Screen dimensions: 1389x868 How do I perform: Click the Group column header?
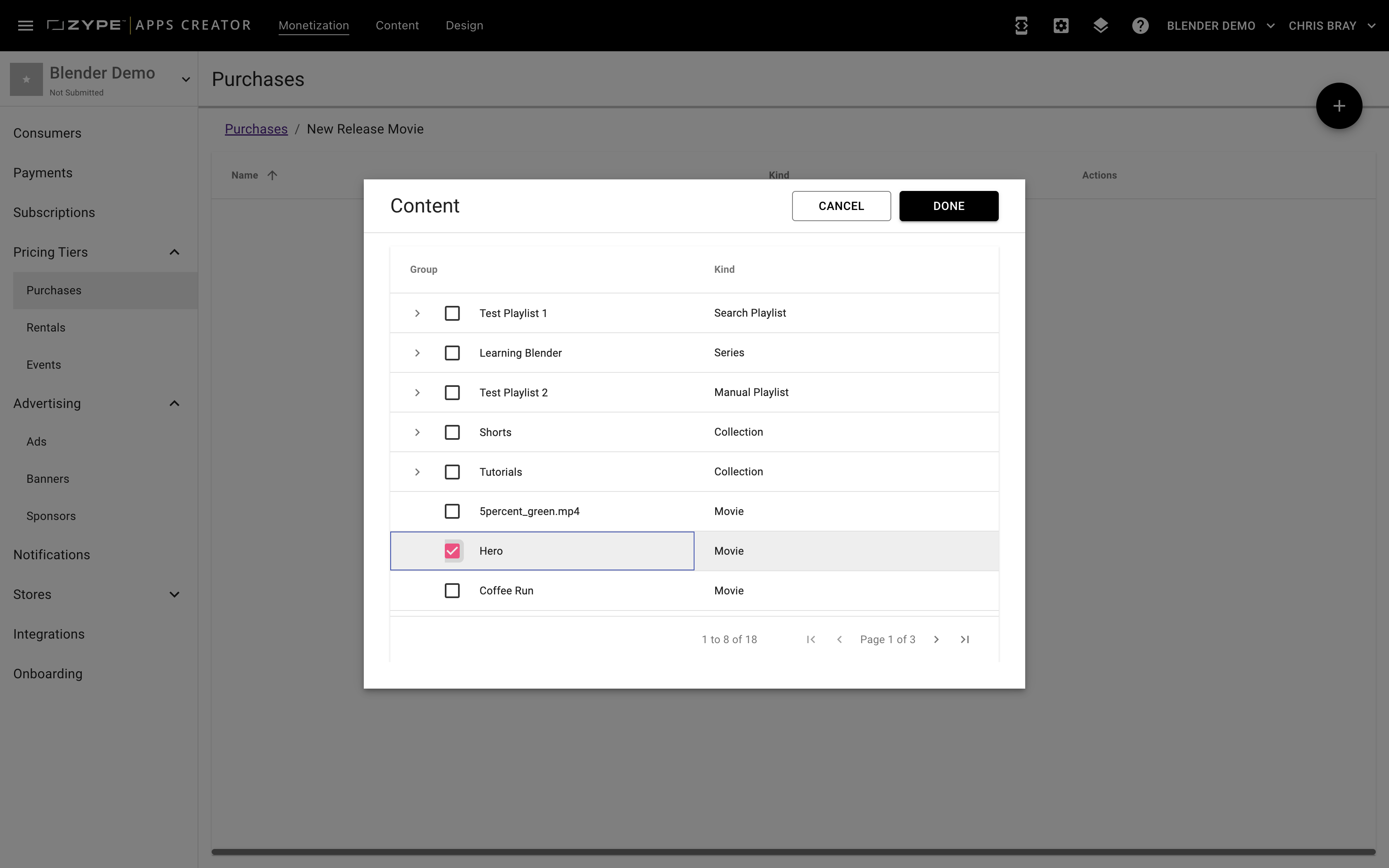424,269
